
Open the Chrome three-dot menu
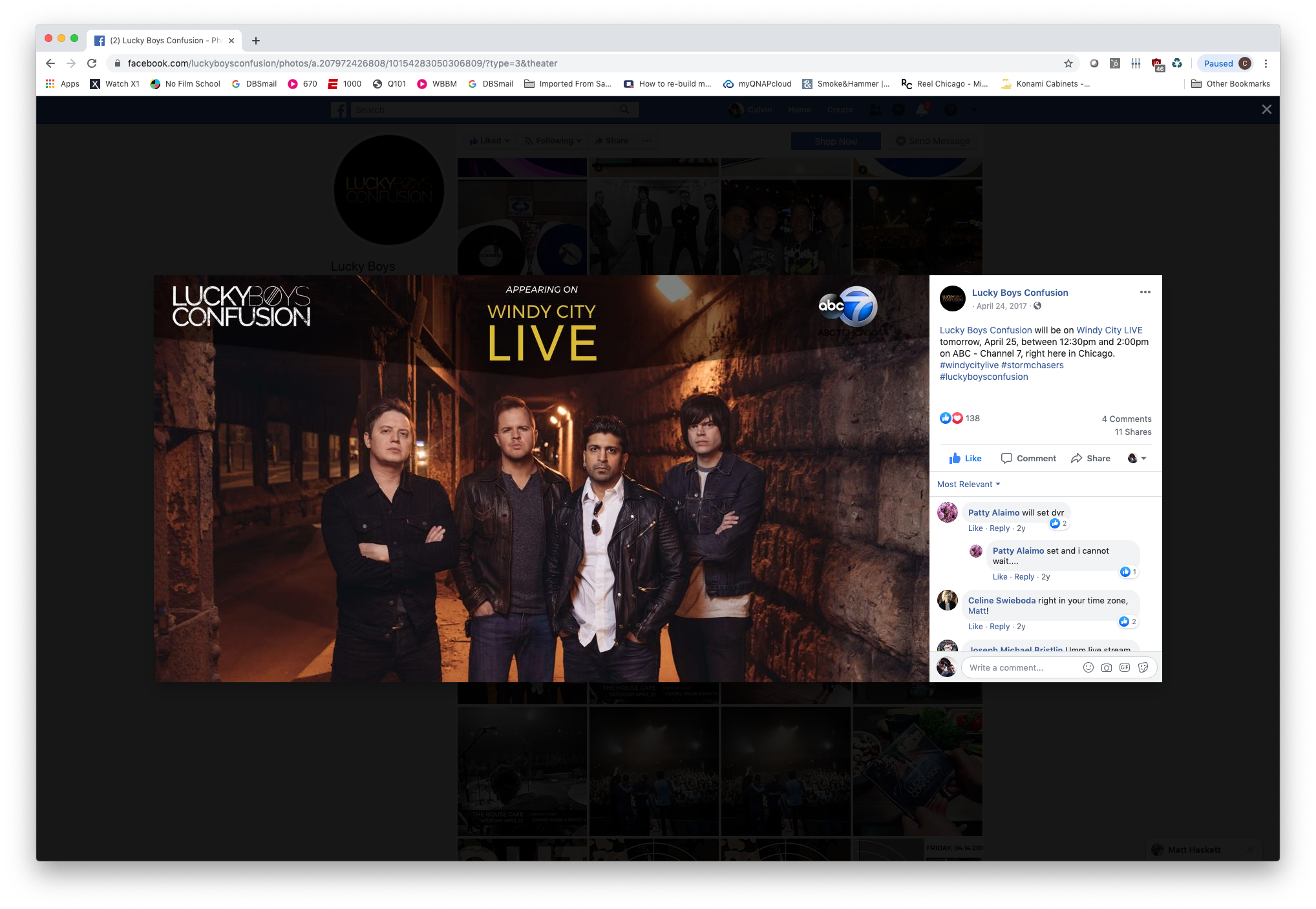1266,63
